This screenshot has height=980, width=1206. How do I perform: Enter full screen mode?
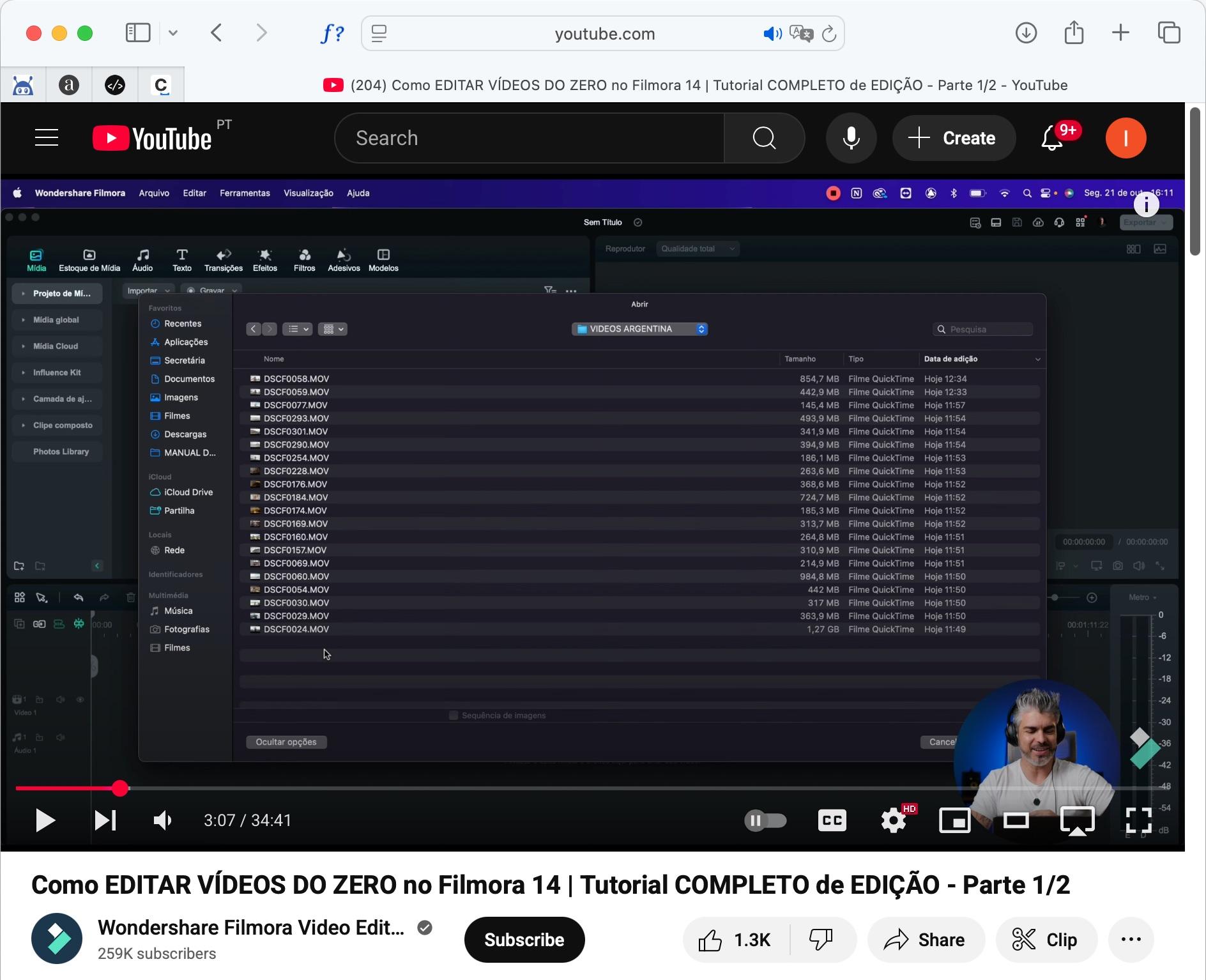coord(1138,820)
